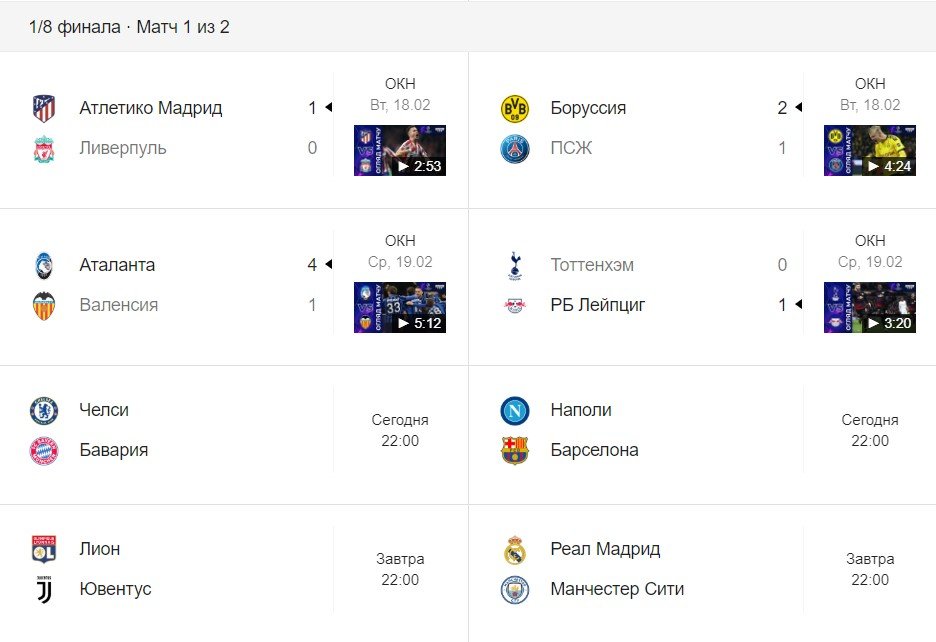Viewport: 936px width, 642px height.
Task: Click the Наполи club crest
Action: pyautogui.click(x=514, y=410)
